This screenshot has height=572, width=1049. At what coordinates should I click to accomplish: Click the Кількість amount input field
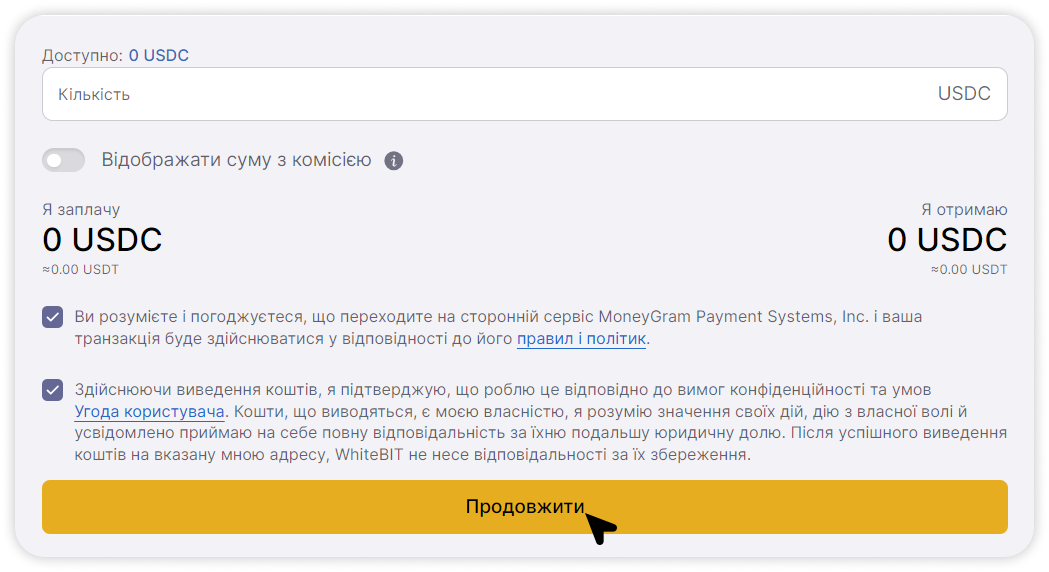(524, 94)
